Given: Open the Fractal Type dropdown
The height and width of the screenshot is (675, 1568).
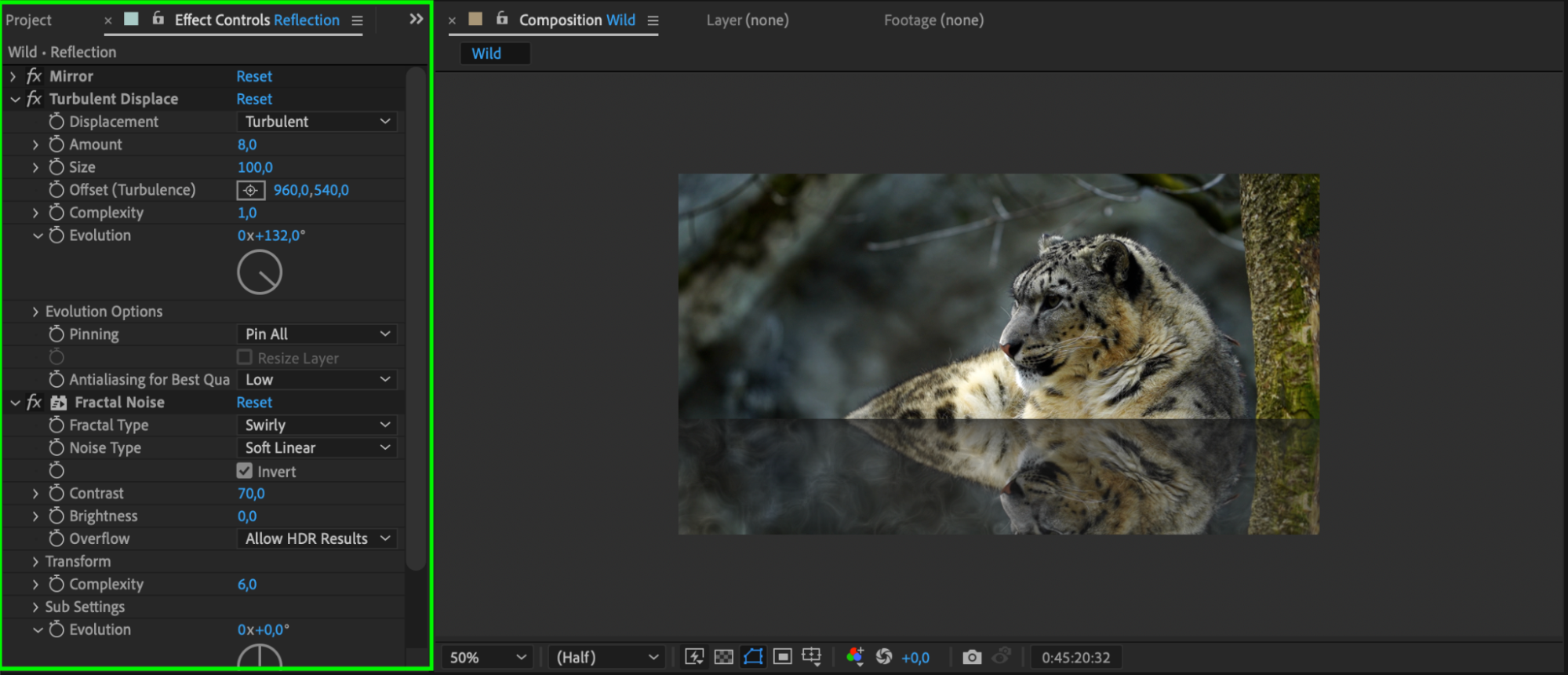Looking at the screenshot, I should click(316, 425).
